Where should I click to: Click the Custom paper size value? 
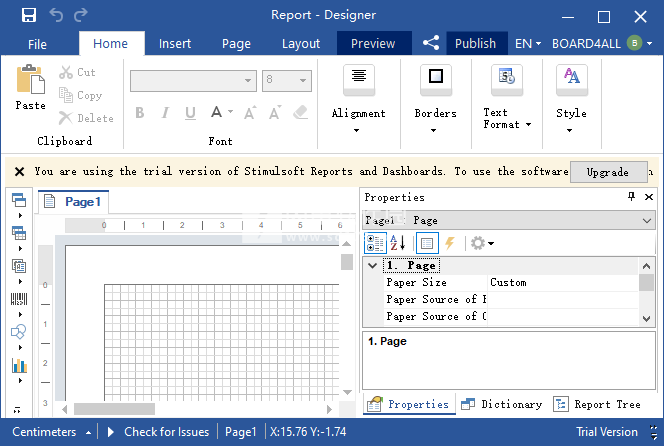tap(508, 283)
